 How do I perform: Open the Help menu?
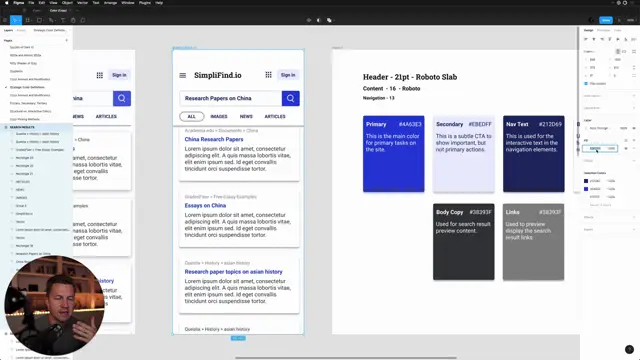click(159, 3)
